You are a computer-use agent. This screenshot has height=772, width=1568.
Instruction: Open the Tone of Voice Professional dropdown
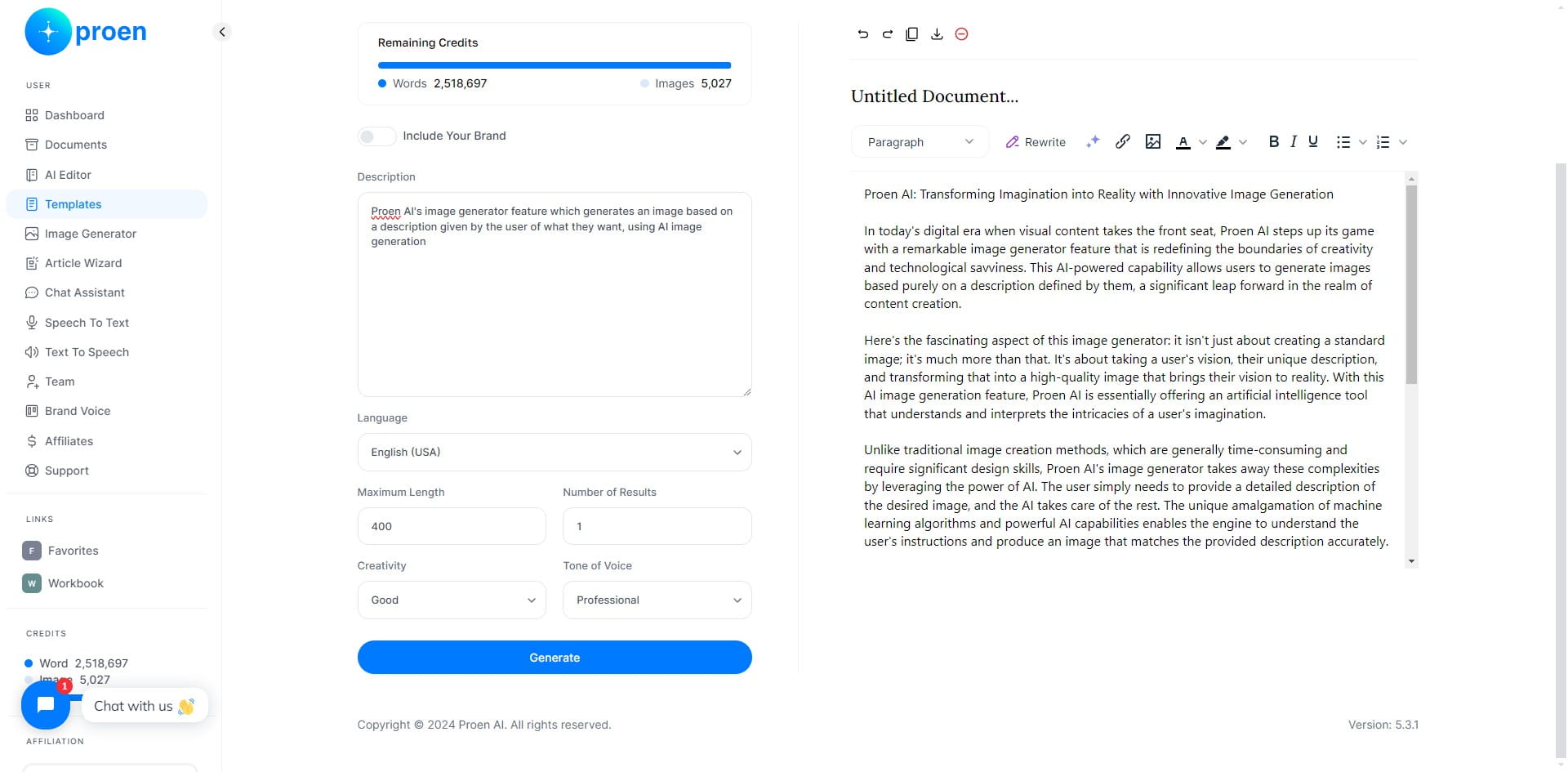pos(657,600)
